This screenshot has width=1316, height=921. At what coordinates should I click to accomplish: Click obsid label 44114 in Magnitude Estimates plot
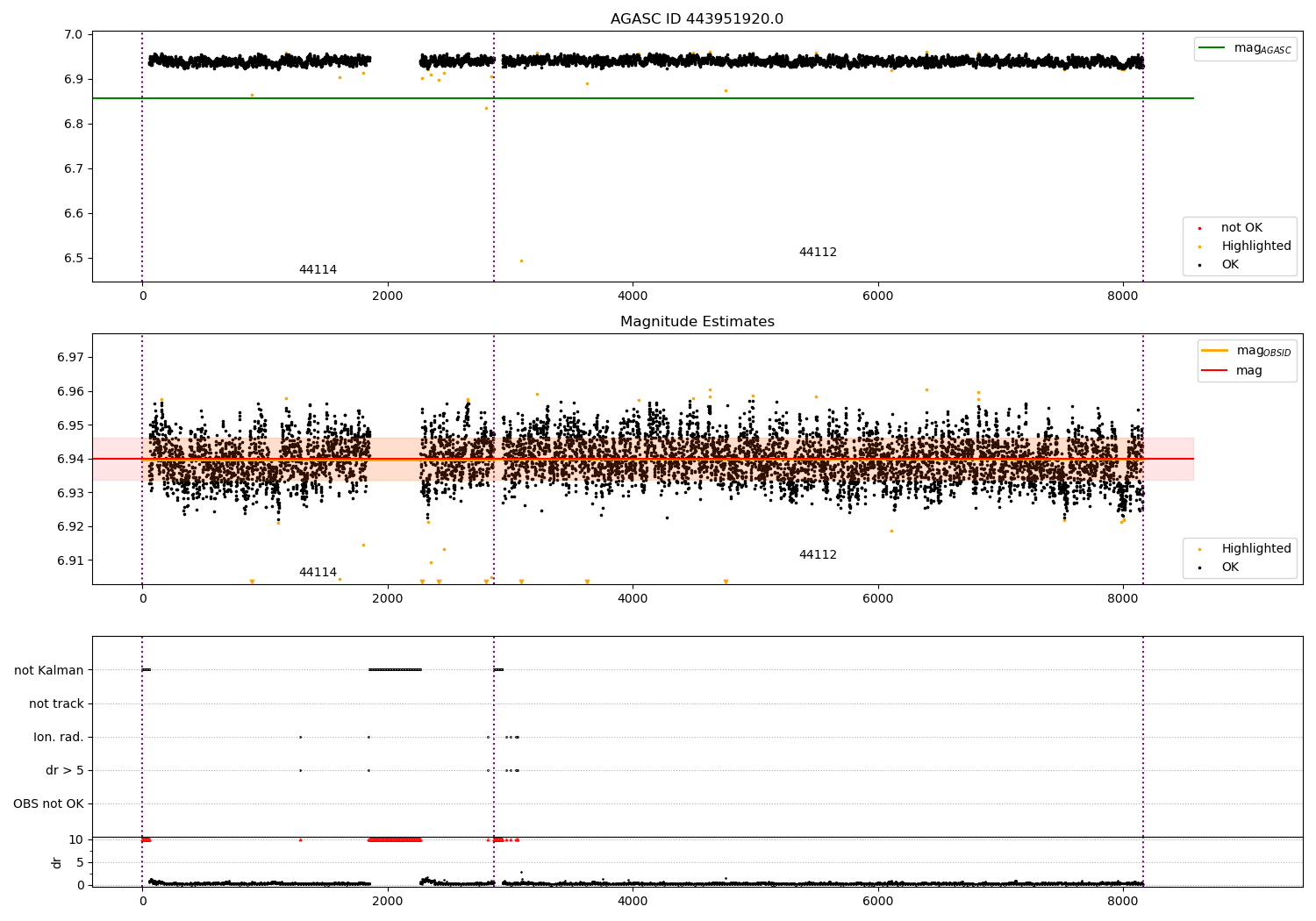tap(318, 573)
